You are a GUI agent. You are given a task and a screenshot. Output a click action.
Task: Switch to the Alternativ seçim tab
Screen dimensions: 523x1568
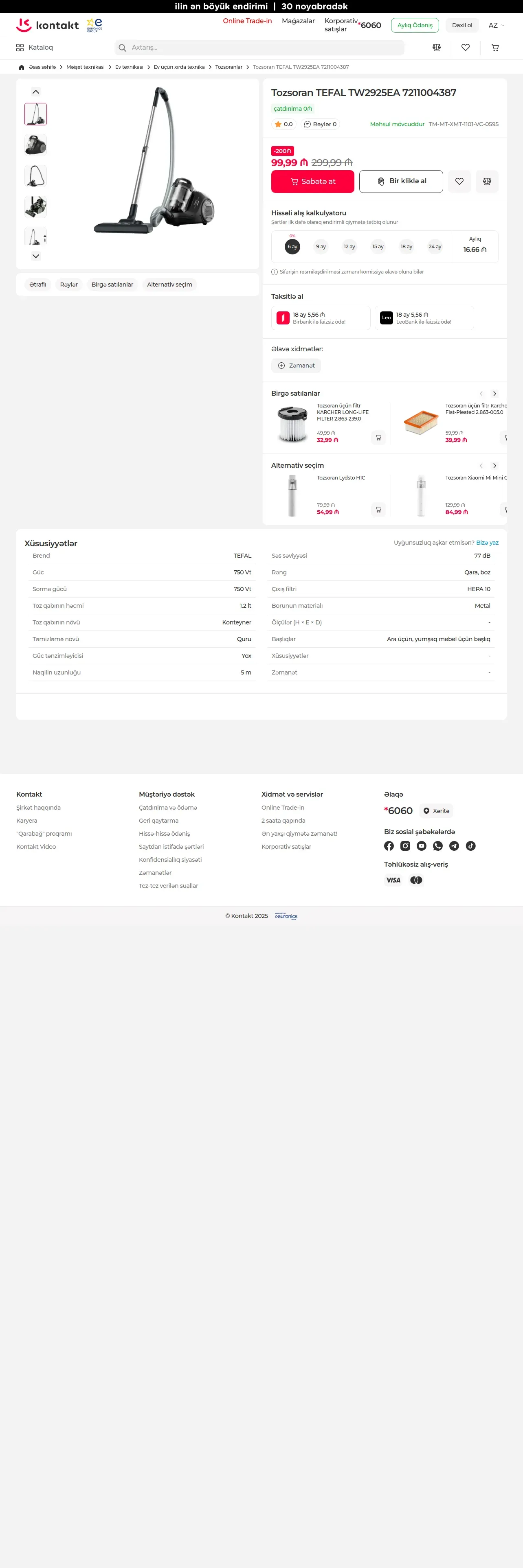pos(169,285)
